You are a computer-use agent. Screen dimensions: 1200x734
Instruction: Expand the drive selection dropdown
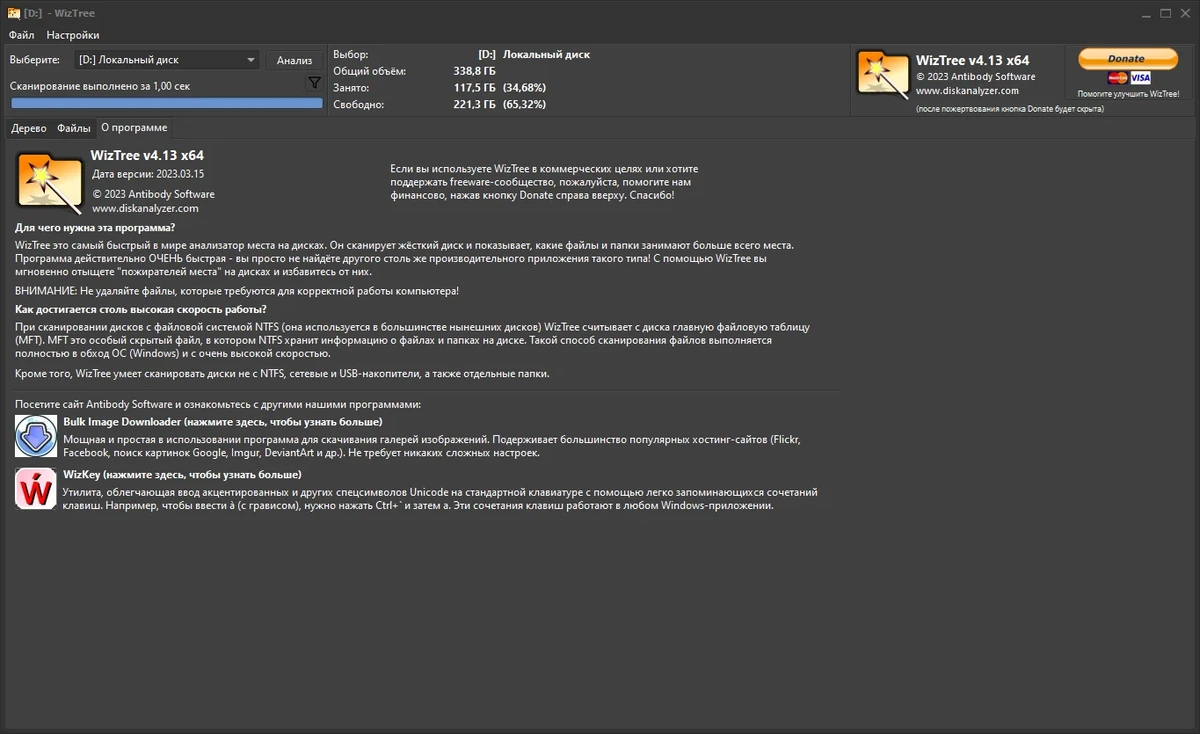coord(167,60)
